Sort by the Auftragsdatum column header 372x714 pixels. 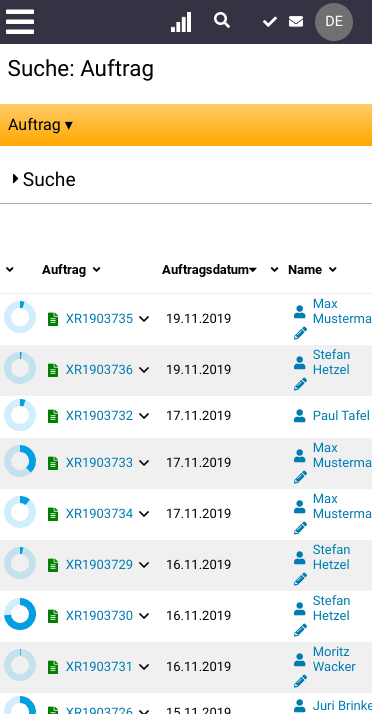tap(209, 270)
